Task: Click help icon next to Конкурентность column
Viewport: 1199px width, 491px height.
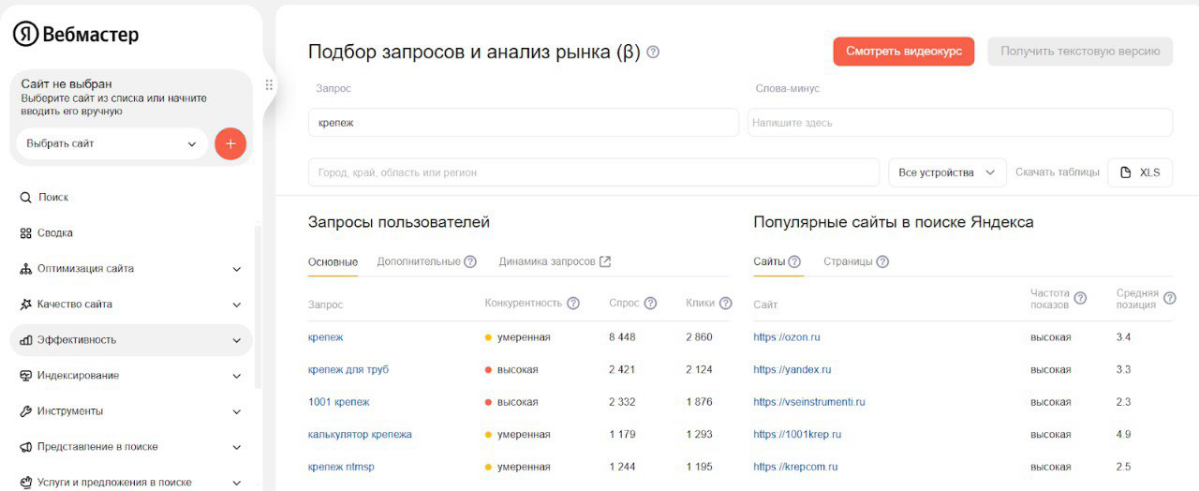Action: tap(573, 304)
